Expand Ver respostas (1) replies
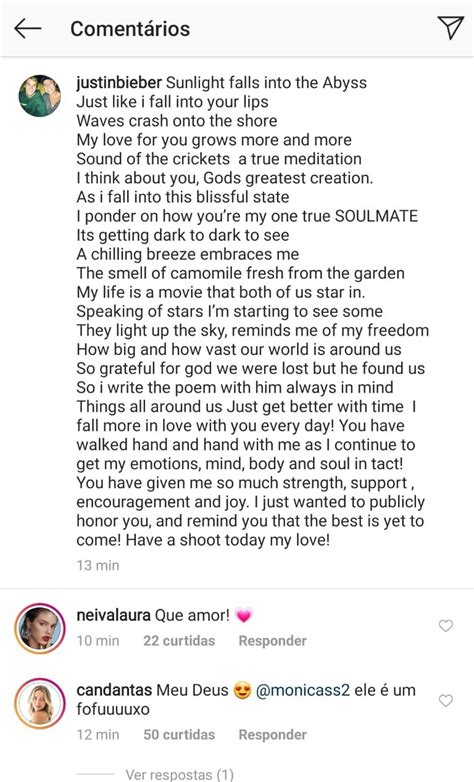474x782 pixels. coord(179,775)
